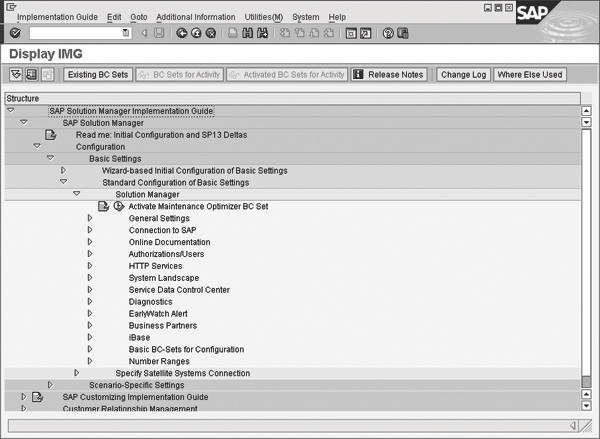600x439 pixels.
Task: Open the Edit menu
Action: point(114,17)
